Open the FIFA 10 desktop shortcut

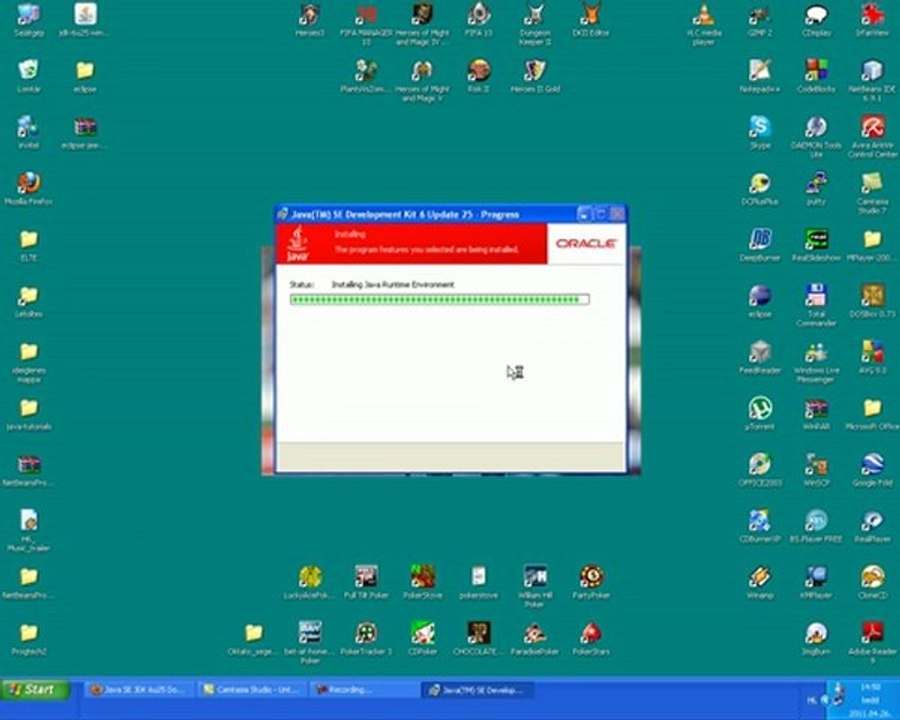click(478, 21)
